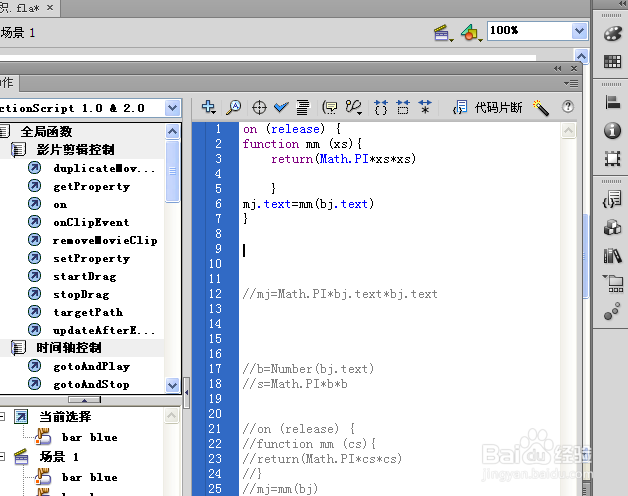Image resolution: width=628 pixels, height=496 pixels.
Task: Open the Info panel icon
Action: click(612, 130)
